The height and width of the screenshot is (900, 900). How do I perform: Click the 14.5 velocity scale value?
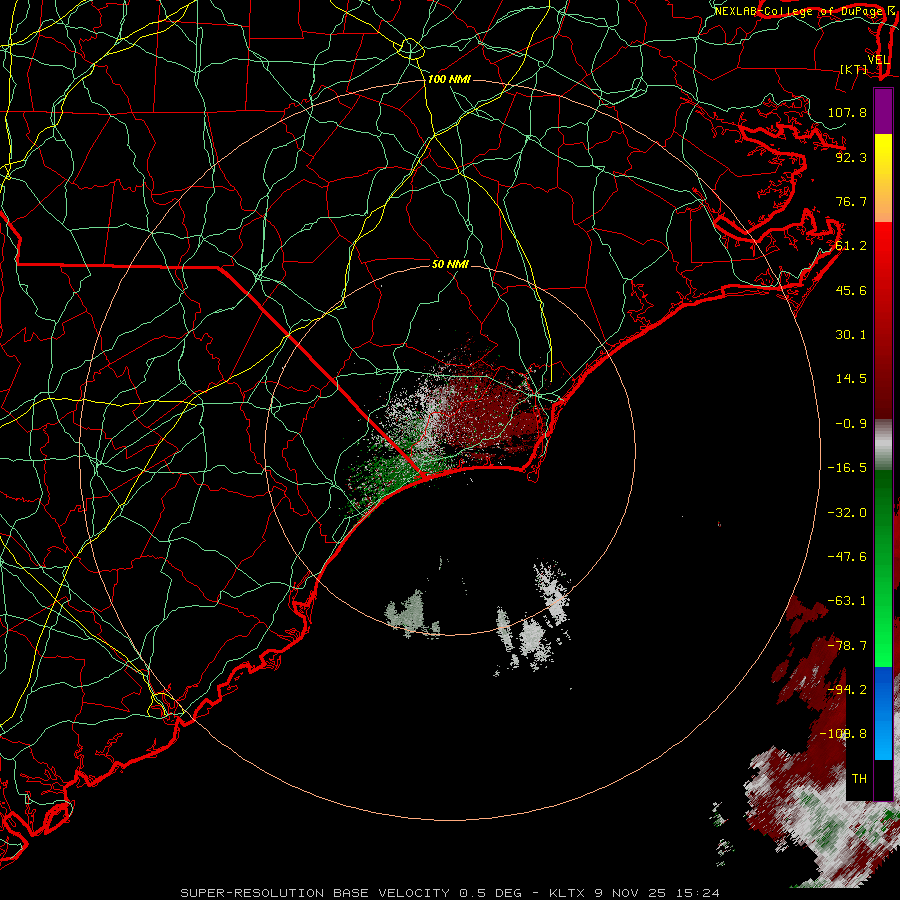click(x=851, y=379)
